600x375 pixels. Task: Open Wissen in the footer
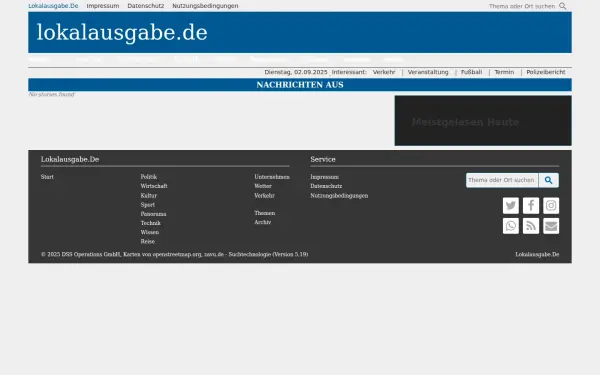point(150,232)
